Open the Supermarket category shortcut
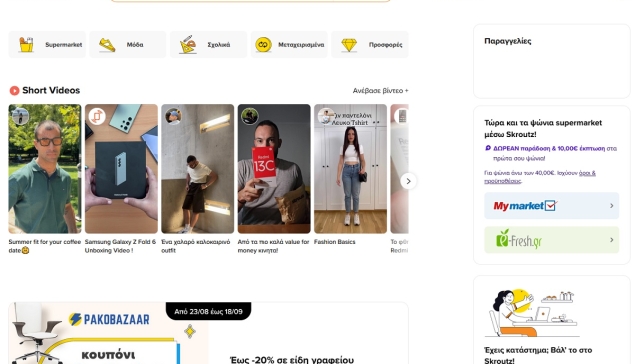The width and height of the screenshot is (635, 364). [47, 45]
